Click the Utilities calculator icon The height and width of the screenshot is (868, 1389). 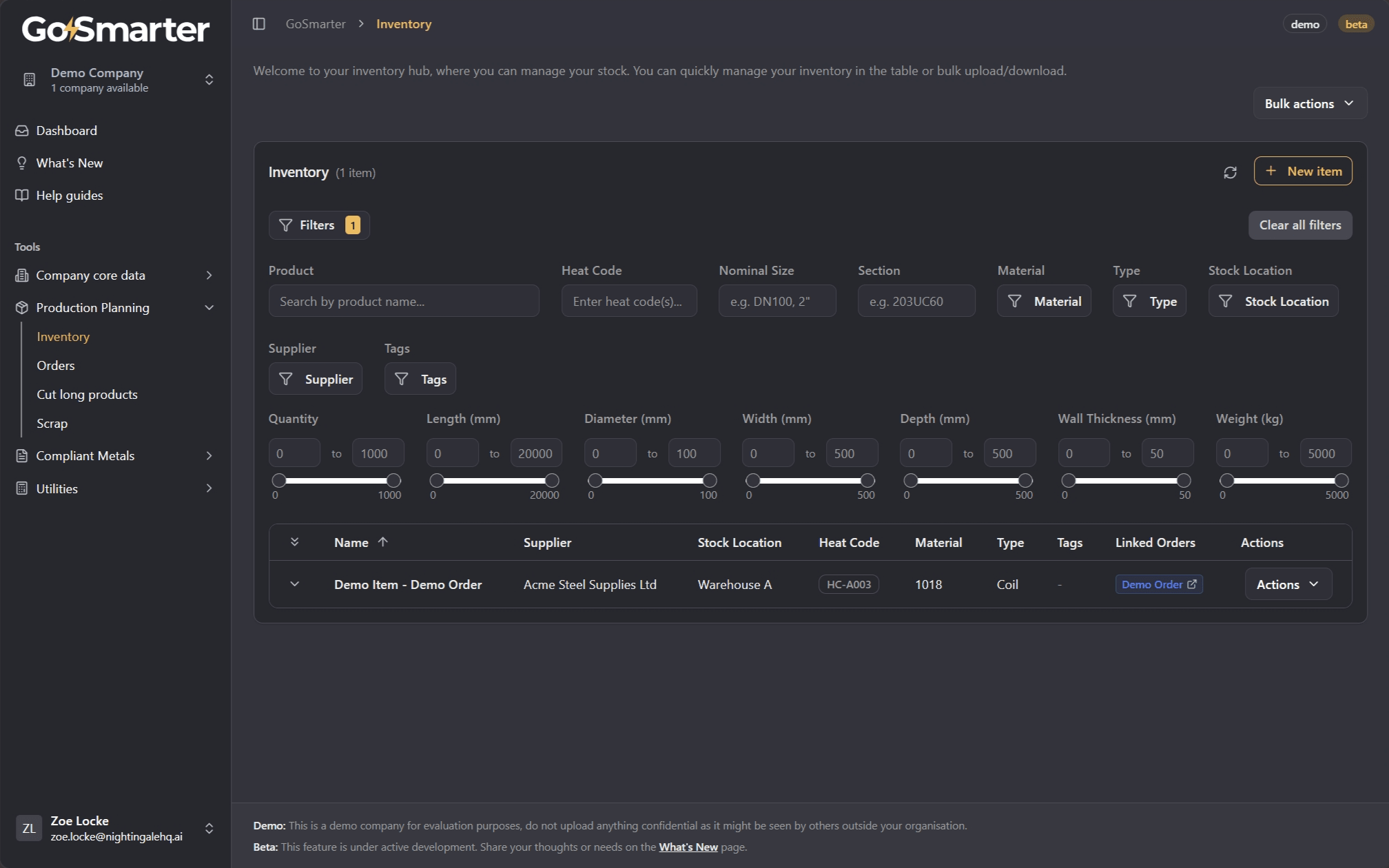click(x=22, y=488)
